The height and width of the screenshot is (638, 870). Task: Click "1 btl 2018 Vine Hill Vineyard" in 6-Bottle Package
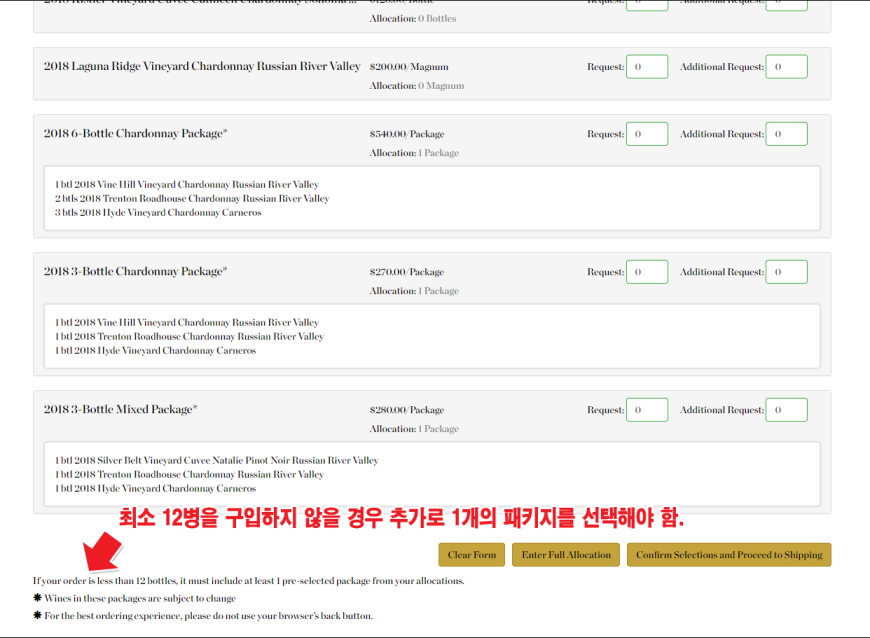pyautogui.click(x=187, y=184)
